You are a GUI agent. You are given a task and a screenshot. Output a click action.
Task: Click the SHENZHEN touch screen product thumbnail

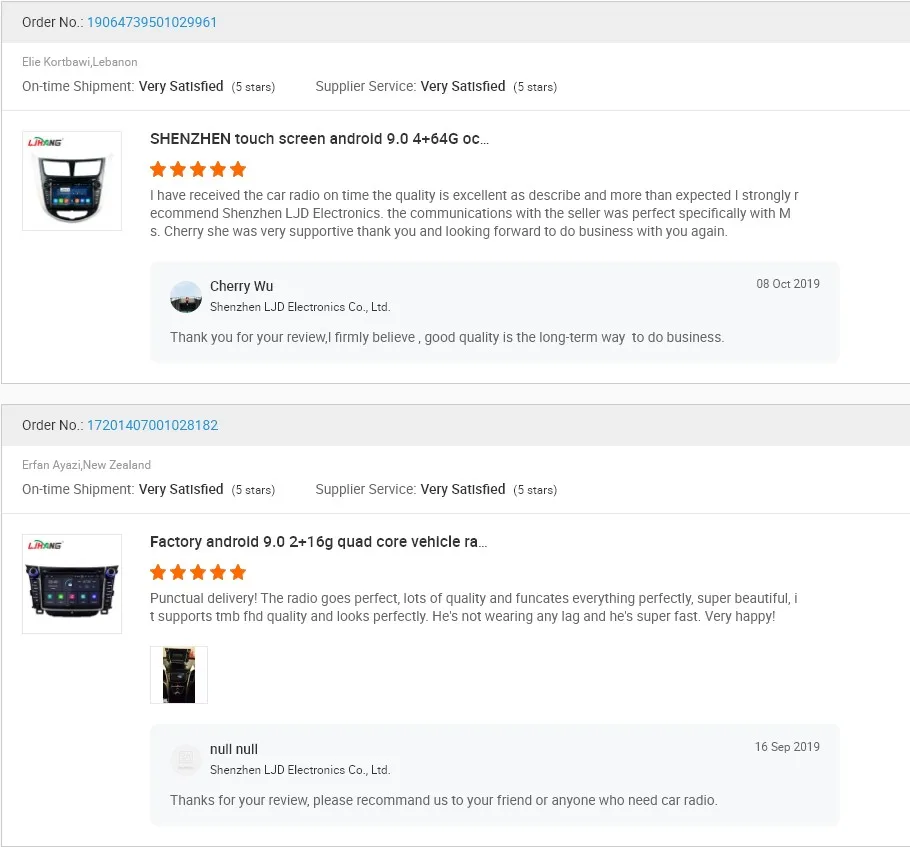pos(72,181)
